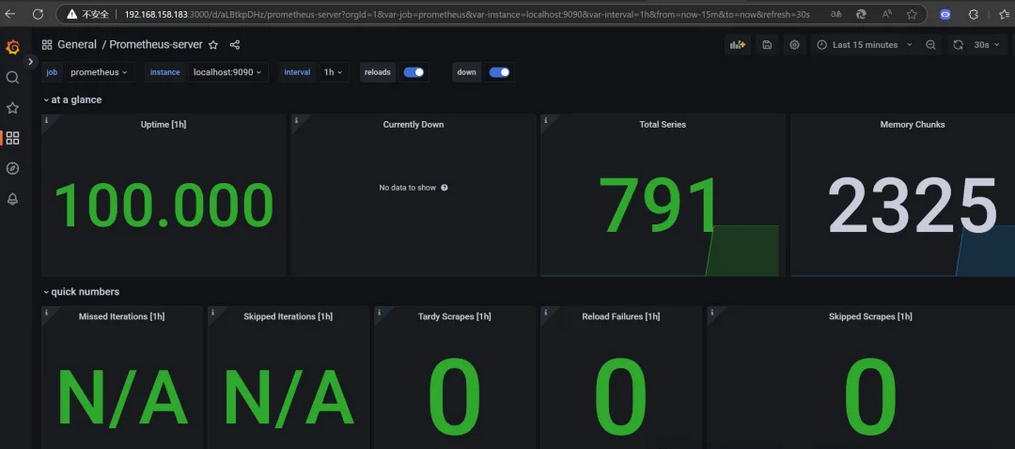Open the Uptime [1h] panel title menu
The image size is (1015, 449).
click(x=163, y=124)
